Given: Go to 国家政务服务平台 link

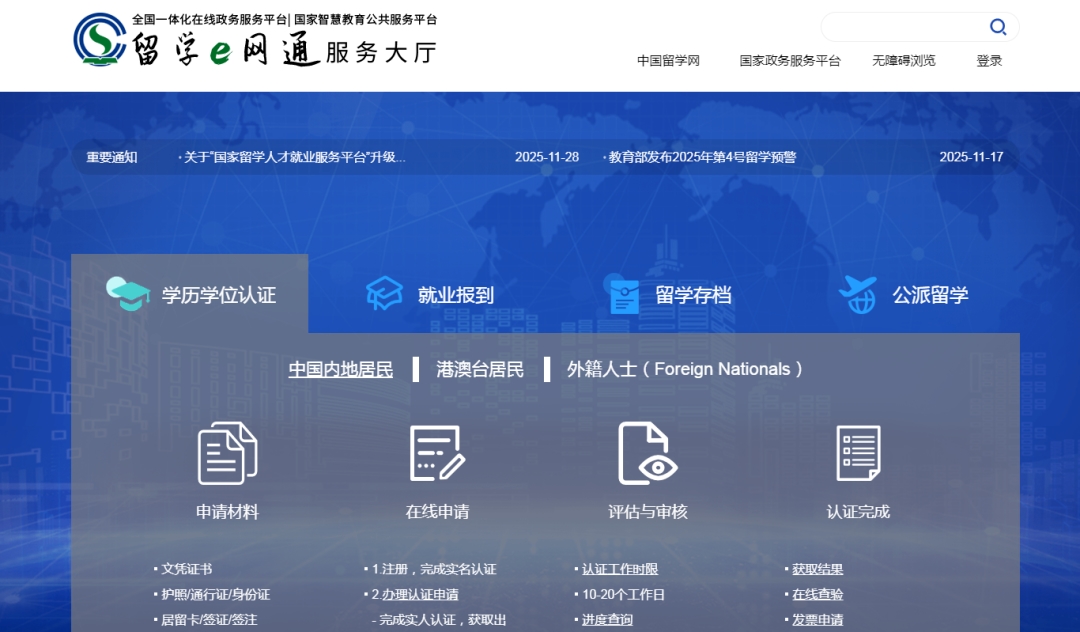Looking at the screenshot, I should (x=790, y=61).
